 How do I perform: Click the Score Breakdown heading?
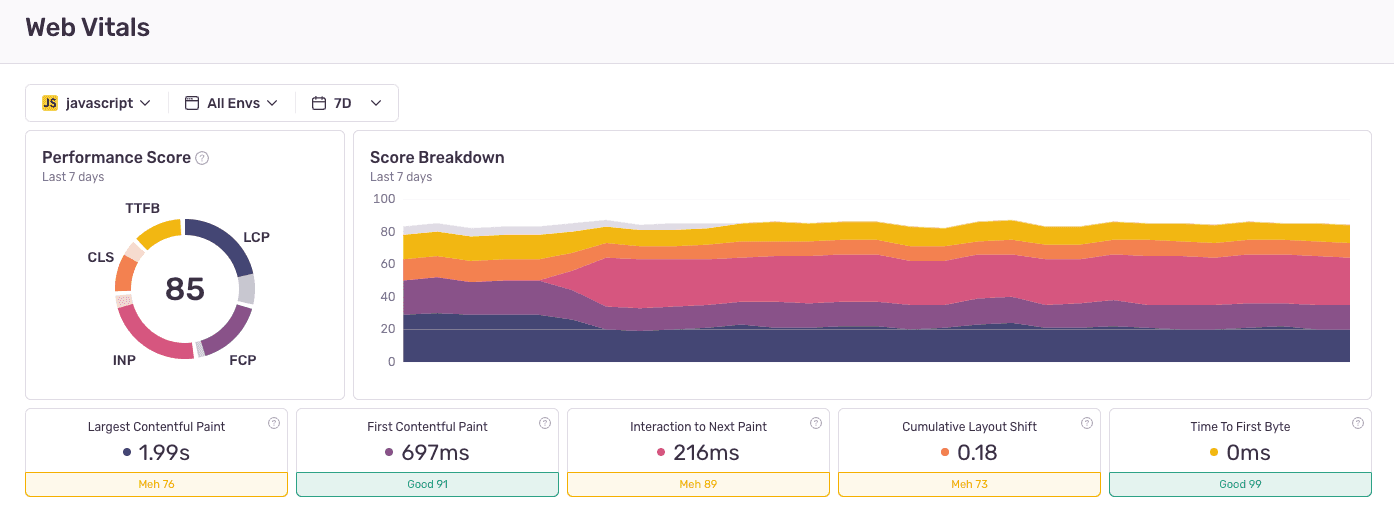[437, 157]
